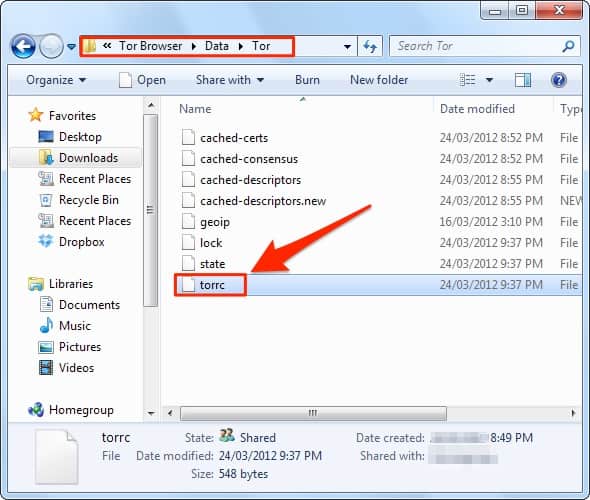Open the recent locations dropdown arrow
Viewport: 590px width, 500px height.
pos(71,47)
